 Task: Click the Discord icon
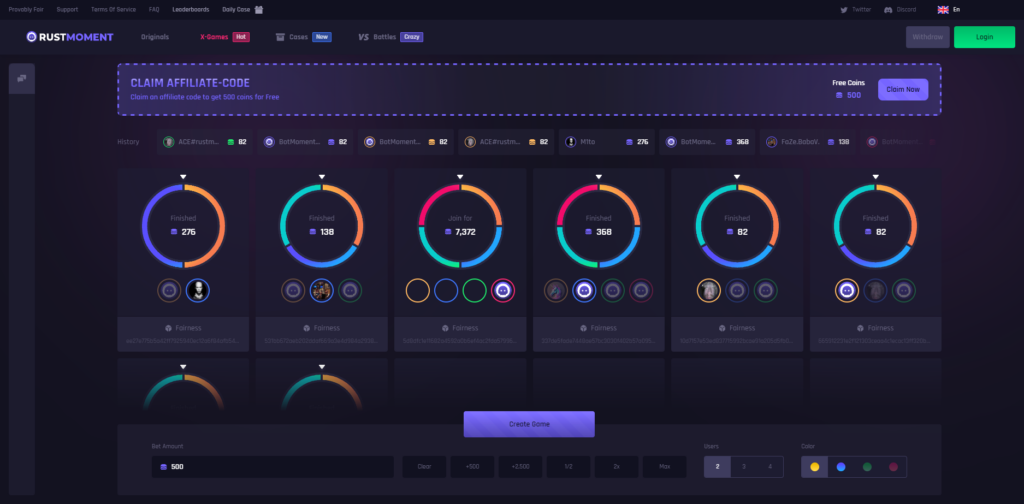888,10
